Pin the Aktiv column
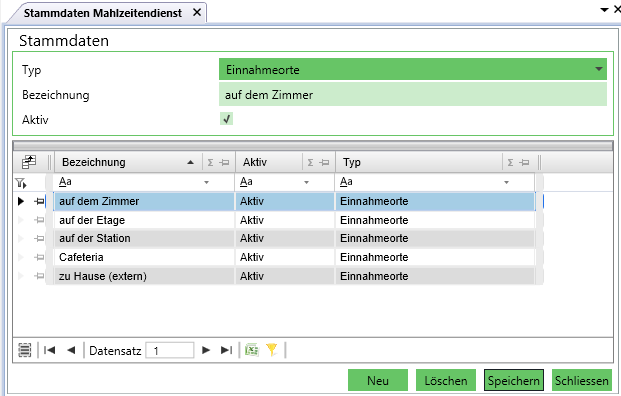Image resolution: width=621 pixels, height=396 pixels. (324, 162)
